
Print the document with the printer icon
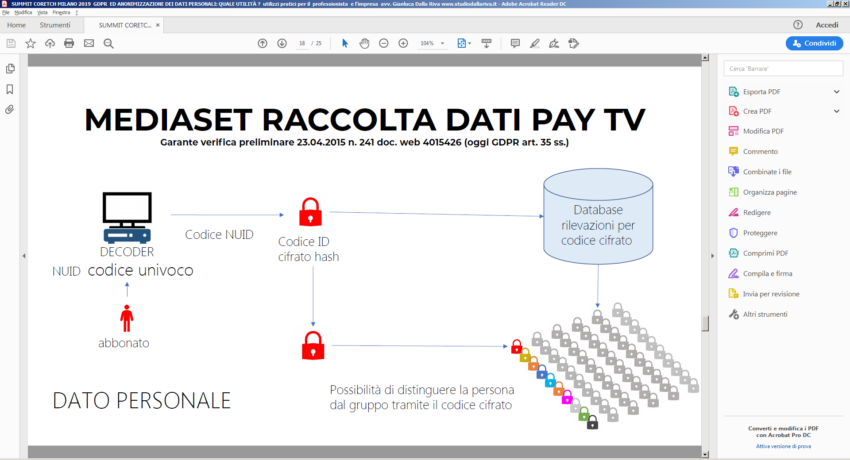point(69,43)
